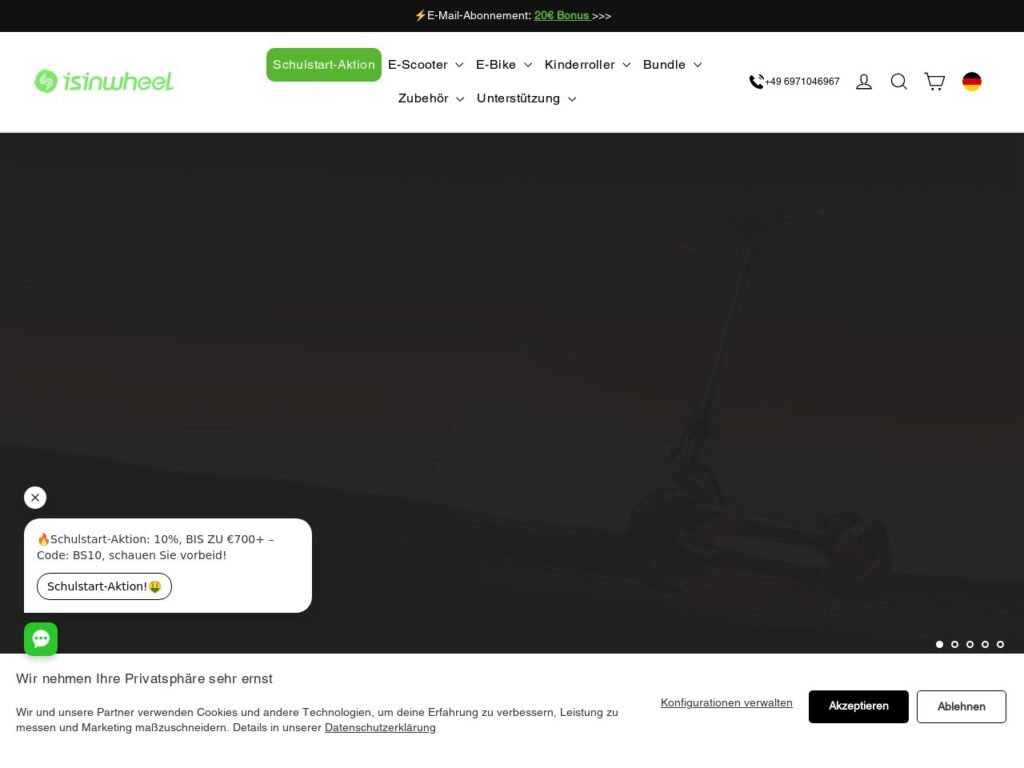Click the German flag language selector
Image resolution: width=1024 pixels, height=768 pixels.
click(x=972, y=82)
